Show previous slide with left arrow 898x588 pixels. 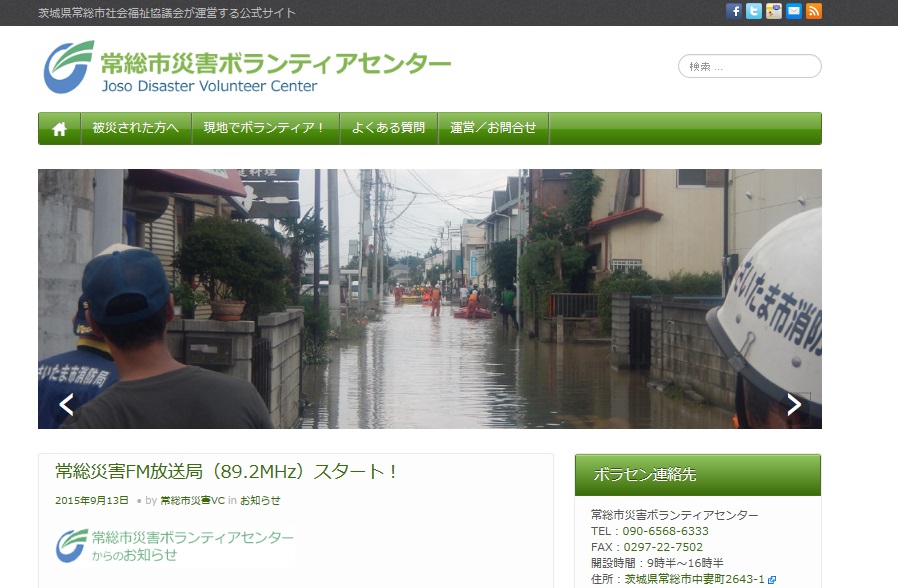coord(66,404)
